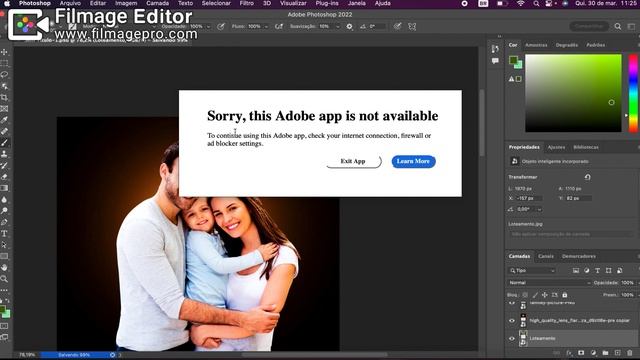
Task: Select the Gradient tool
Action: tap(4, 188)
